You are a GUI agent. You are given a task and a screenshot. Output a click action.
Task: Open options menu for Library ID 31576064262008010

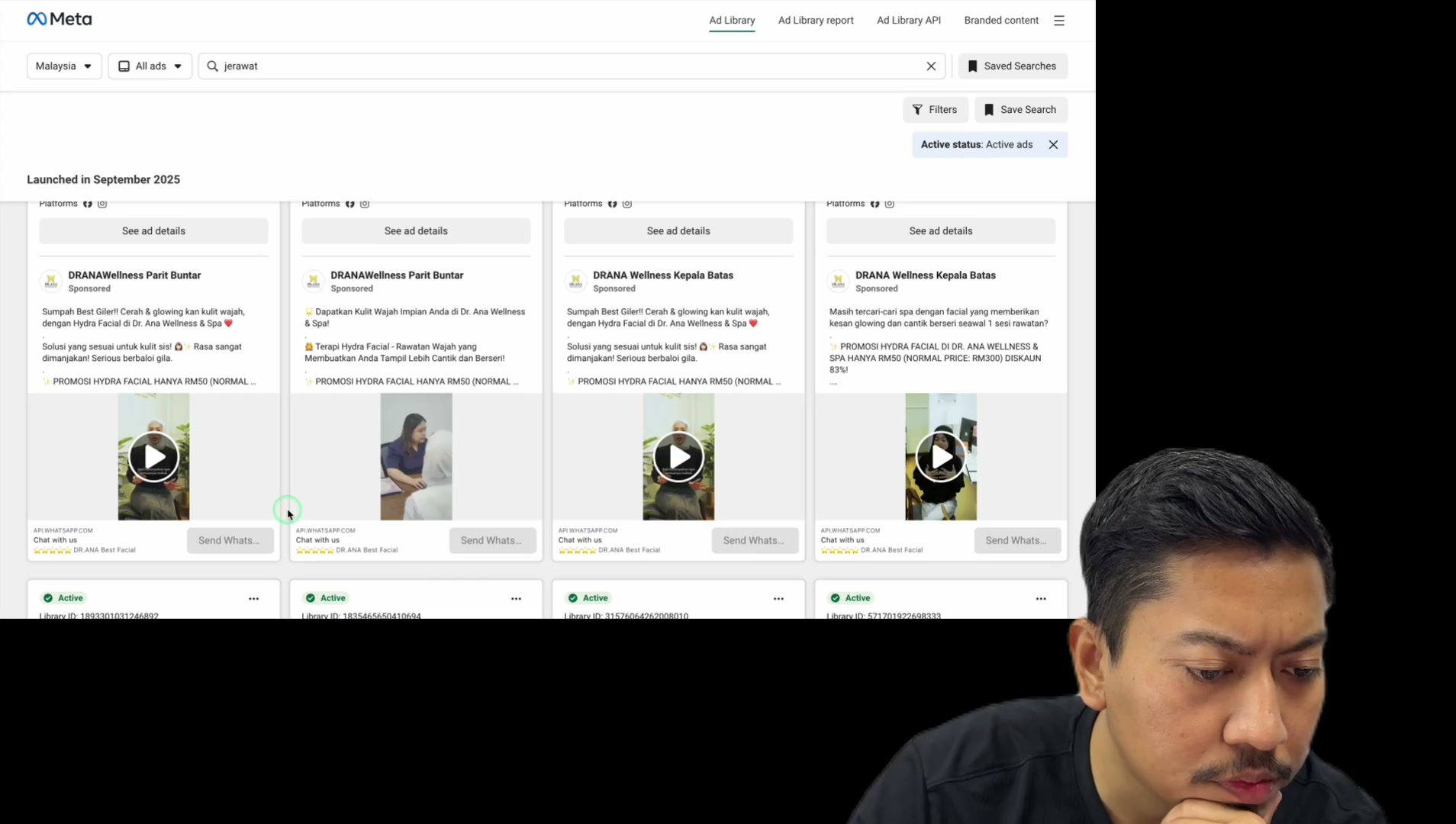pyautogui.click(x=778, y=599)
